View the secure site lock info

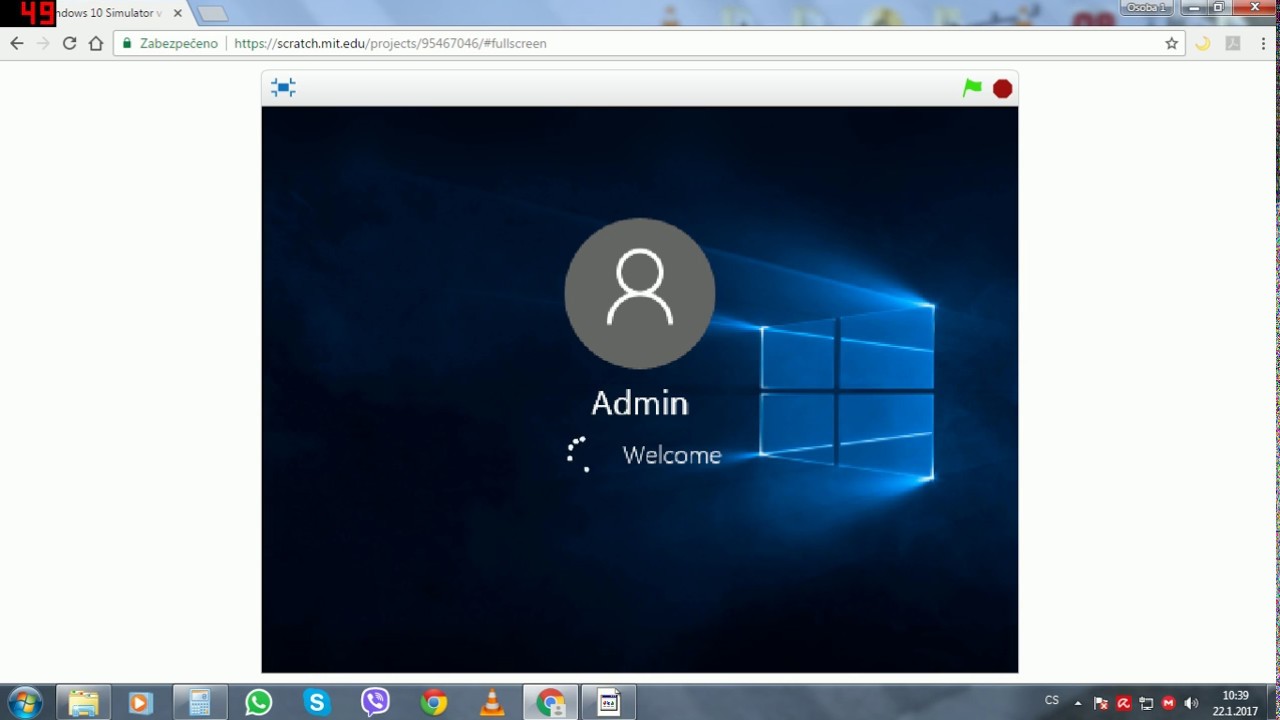click(170, 43)
